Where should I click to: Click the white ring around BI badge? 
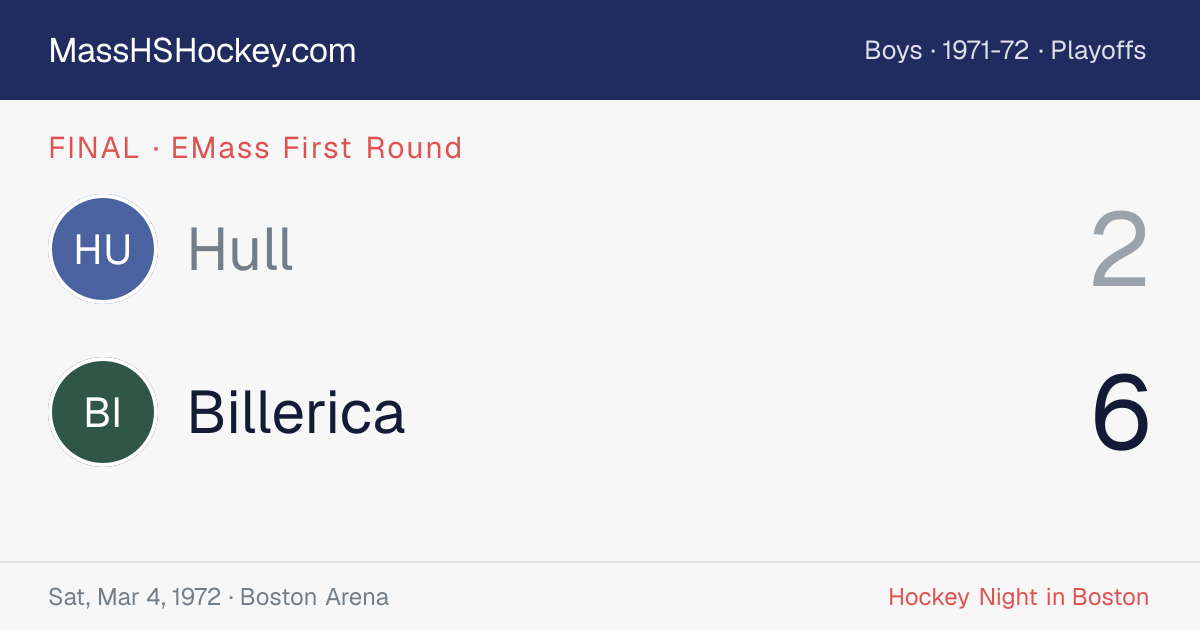[103, 359]
